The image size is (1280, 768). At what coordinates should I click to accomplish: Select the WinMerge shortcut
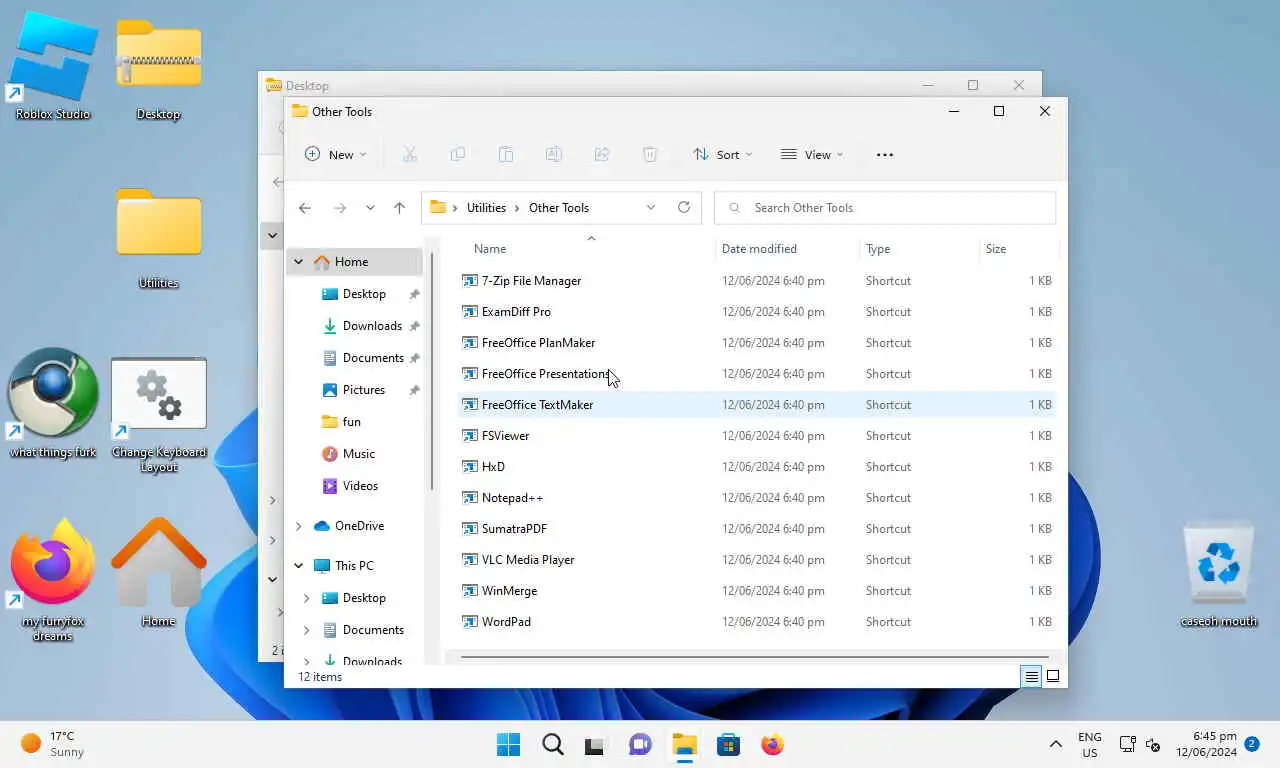[x=756, y=591]
